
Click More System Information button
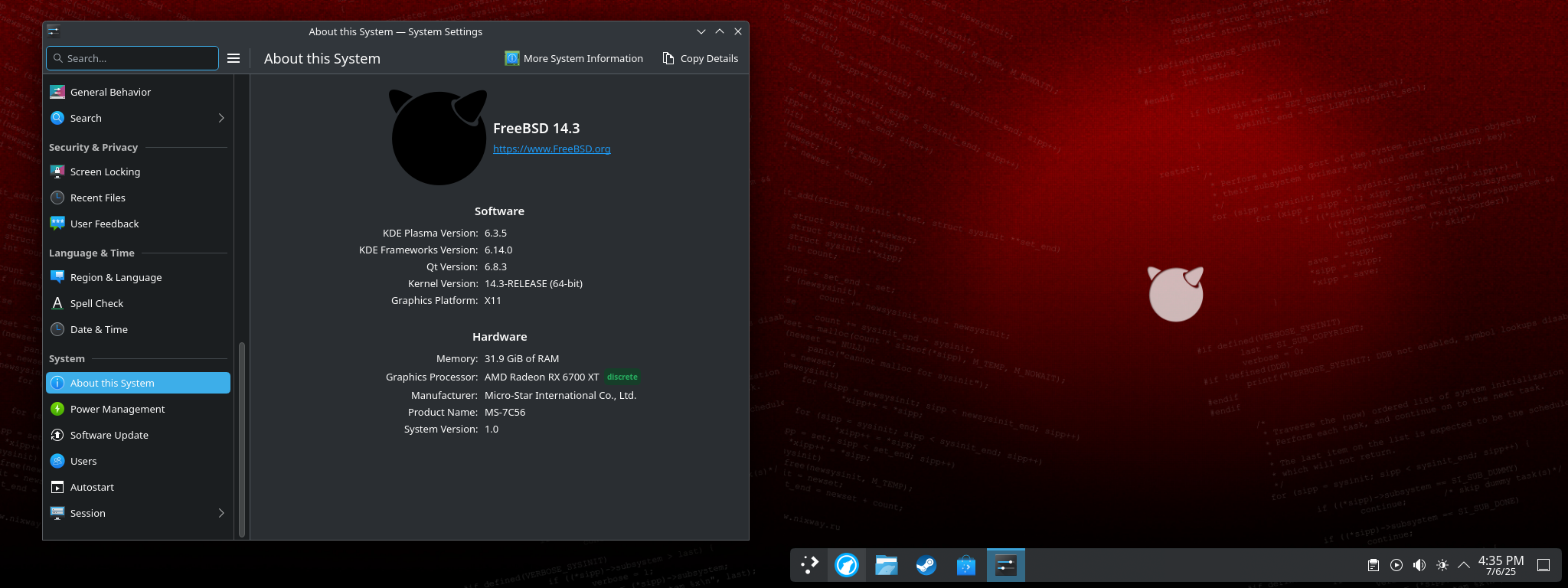(574, 58)
